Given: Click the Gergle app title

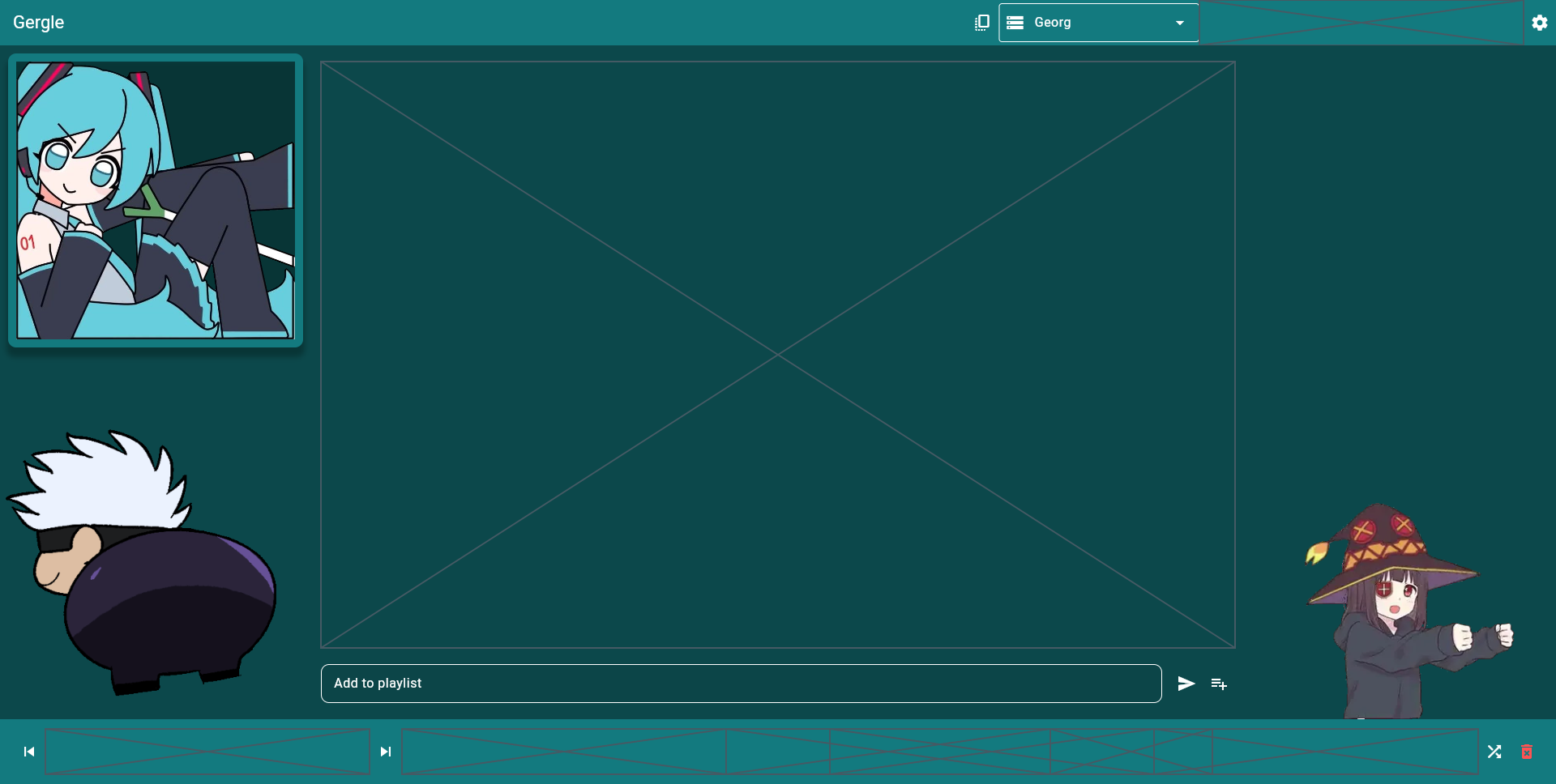Looking at the screenshot, I should (39, 23).
